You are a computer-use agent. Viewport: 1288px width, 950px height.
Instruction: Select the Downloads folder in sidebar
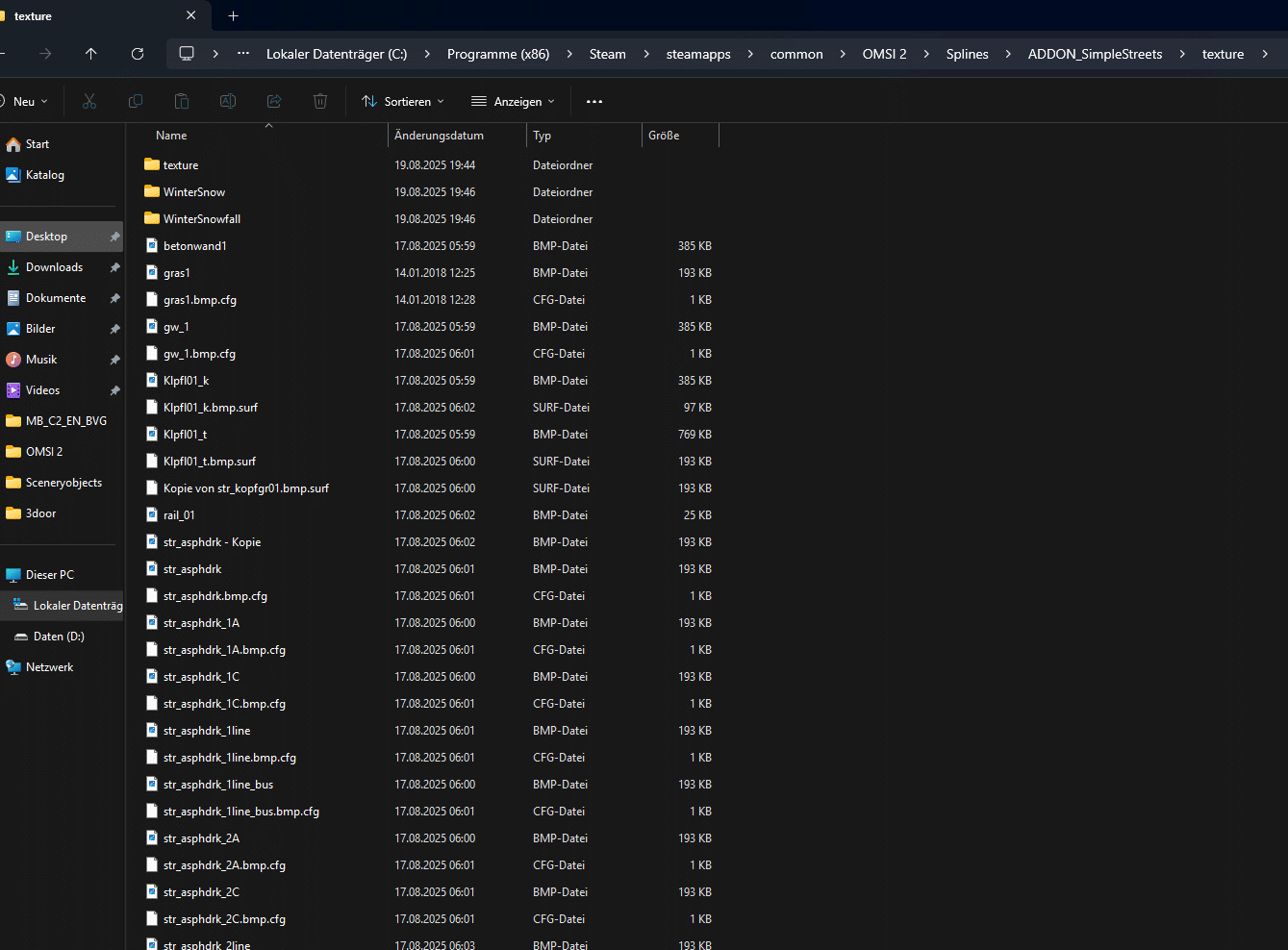54,267
